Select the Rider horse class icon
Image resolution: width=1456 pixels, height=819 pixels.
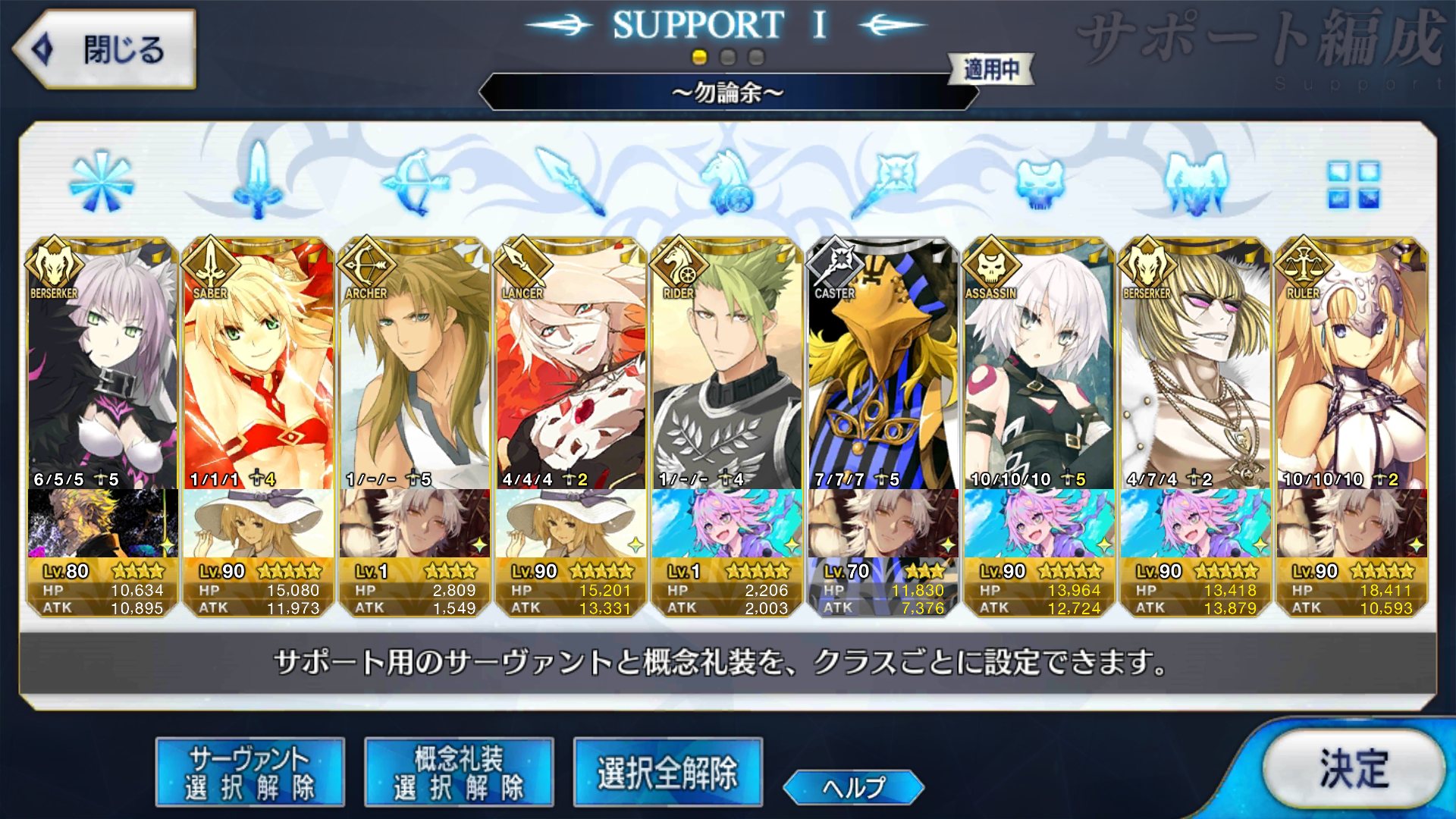click(727, 182)
